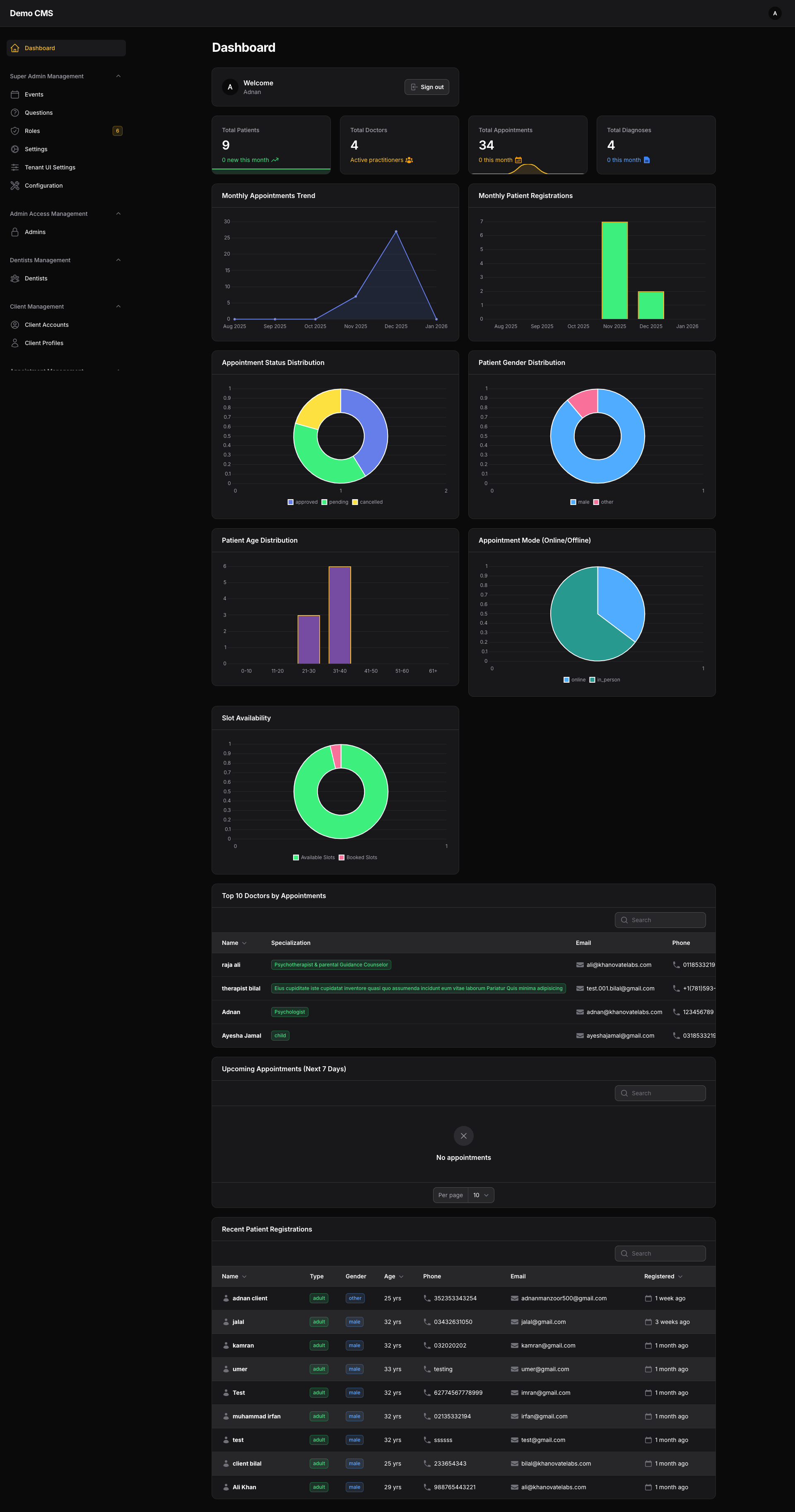
Task: Click the Events calendar icon in sidebar
Action: tap(15, 94)
